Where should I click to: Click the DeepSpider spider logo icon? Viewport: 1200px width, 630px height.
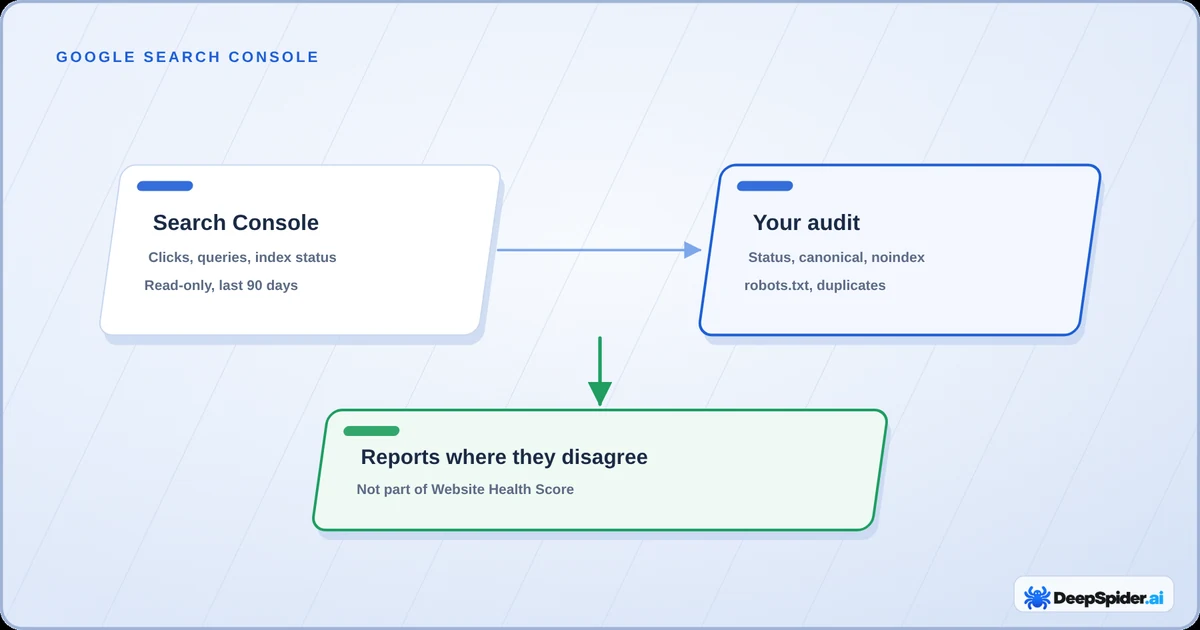pyautogui.click(x=1037, y=597)
